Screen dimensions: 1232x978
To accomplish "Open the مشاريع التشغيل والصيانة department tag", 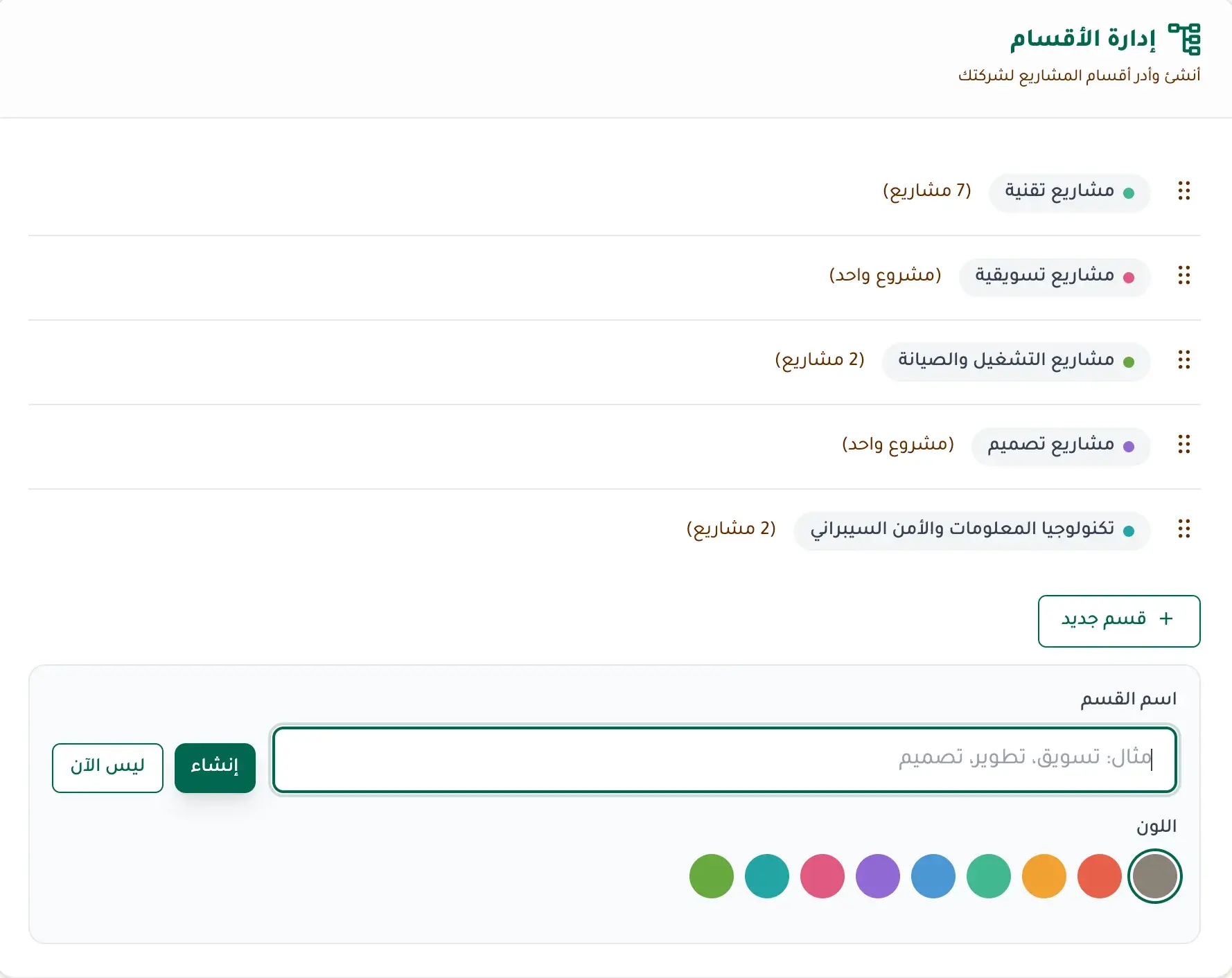I will pyautogui.click(x=1016, y=361).
